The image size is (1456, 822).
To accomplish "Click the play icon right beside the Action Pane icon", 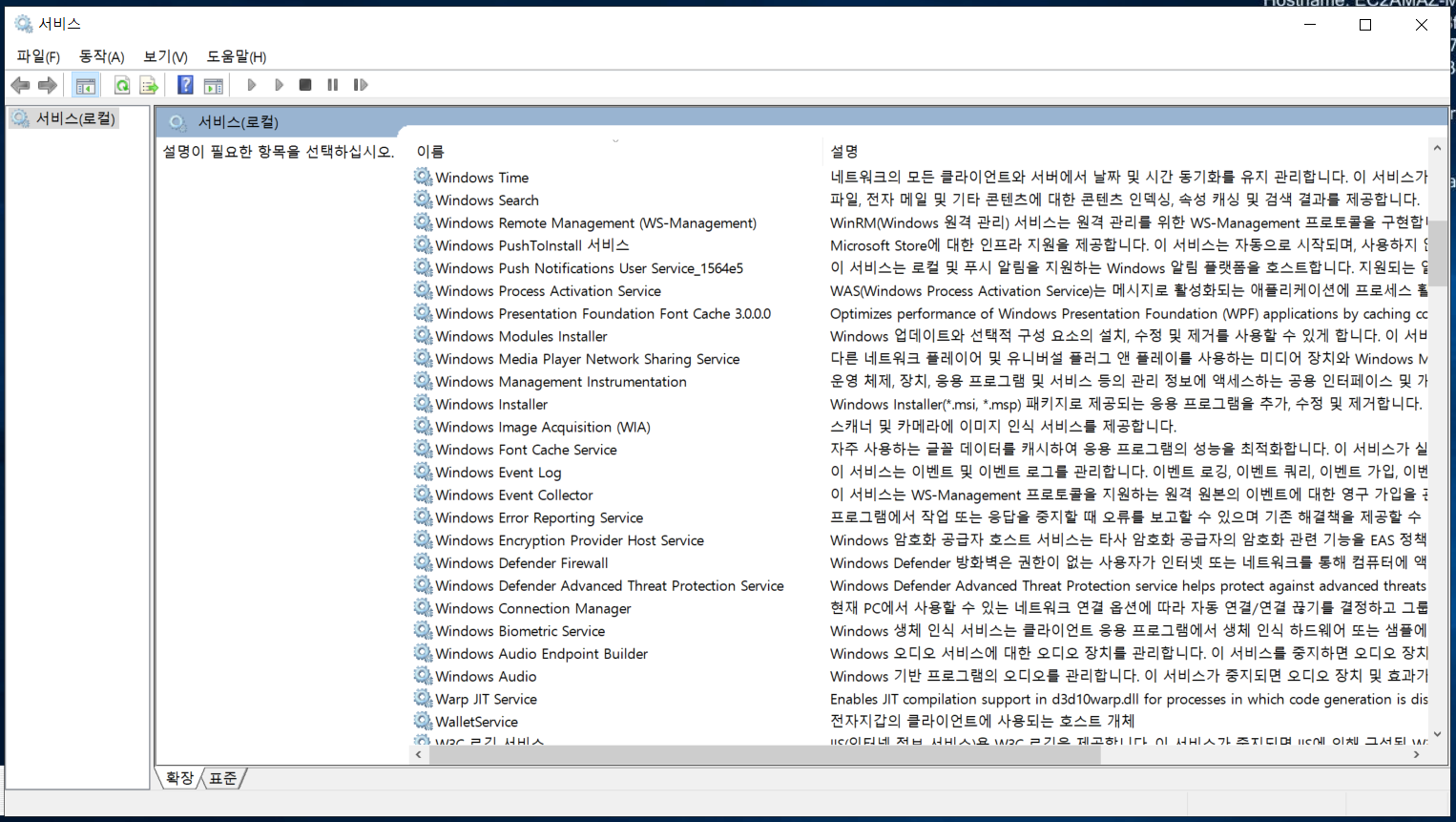I will (x=251, y=85).
